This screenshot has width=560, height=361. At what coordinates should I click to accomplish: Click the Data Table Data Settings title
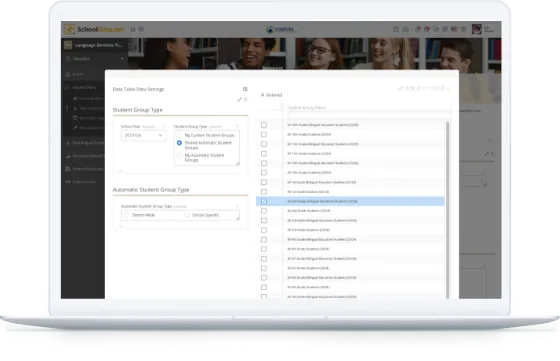click(138, 89)
